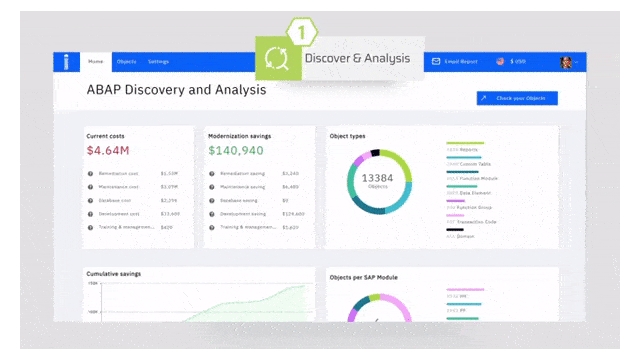Click the help icon beside Remediation saving
Viewport: 640px width, 360px height.
click(x=212, y=173)
